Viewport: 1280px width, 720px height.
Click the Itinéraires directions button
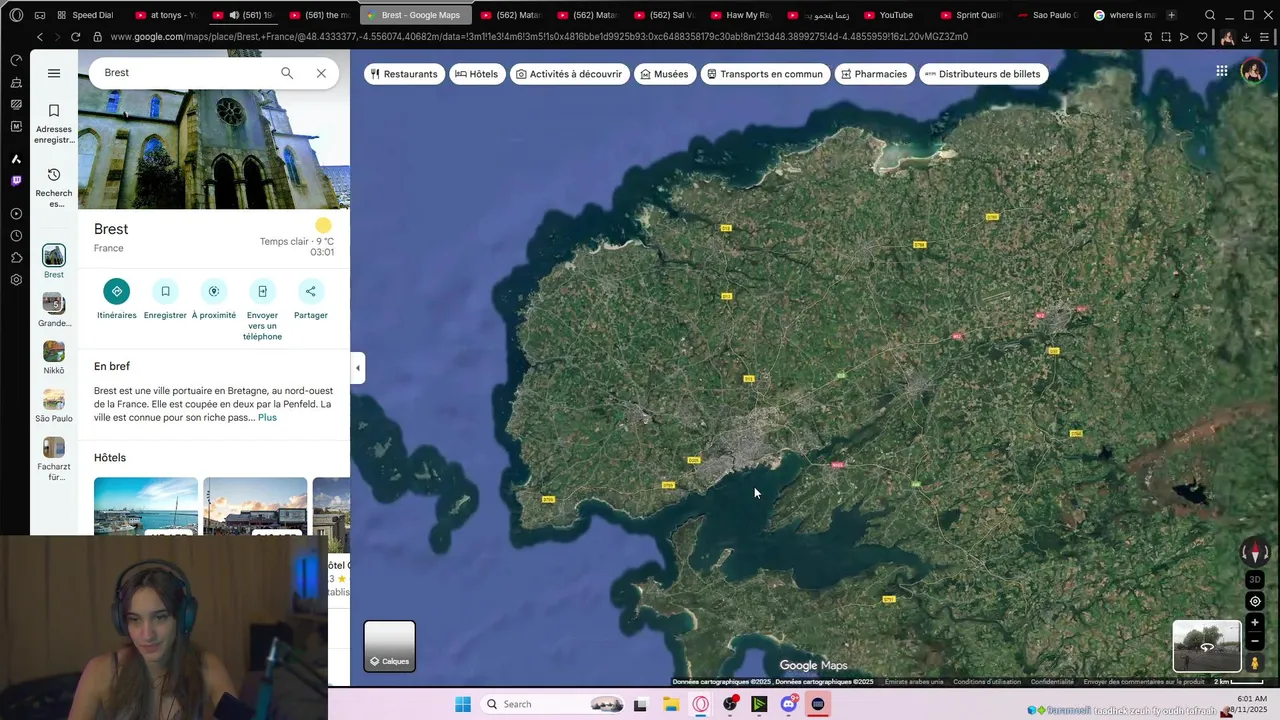(x=116, y=291)
